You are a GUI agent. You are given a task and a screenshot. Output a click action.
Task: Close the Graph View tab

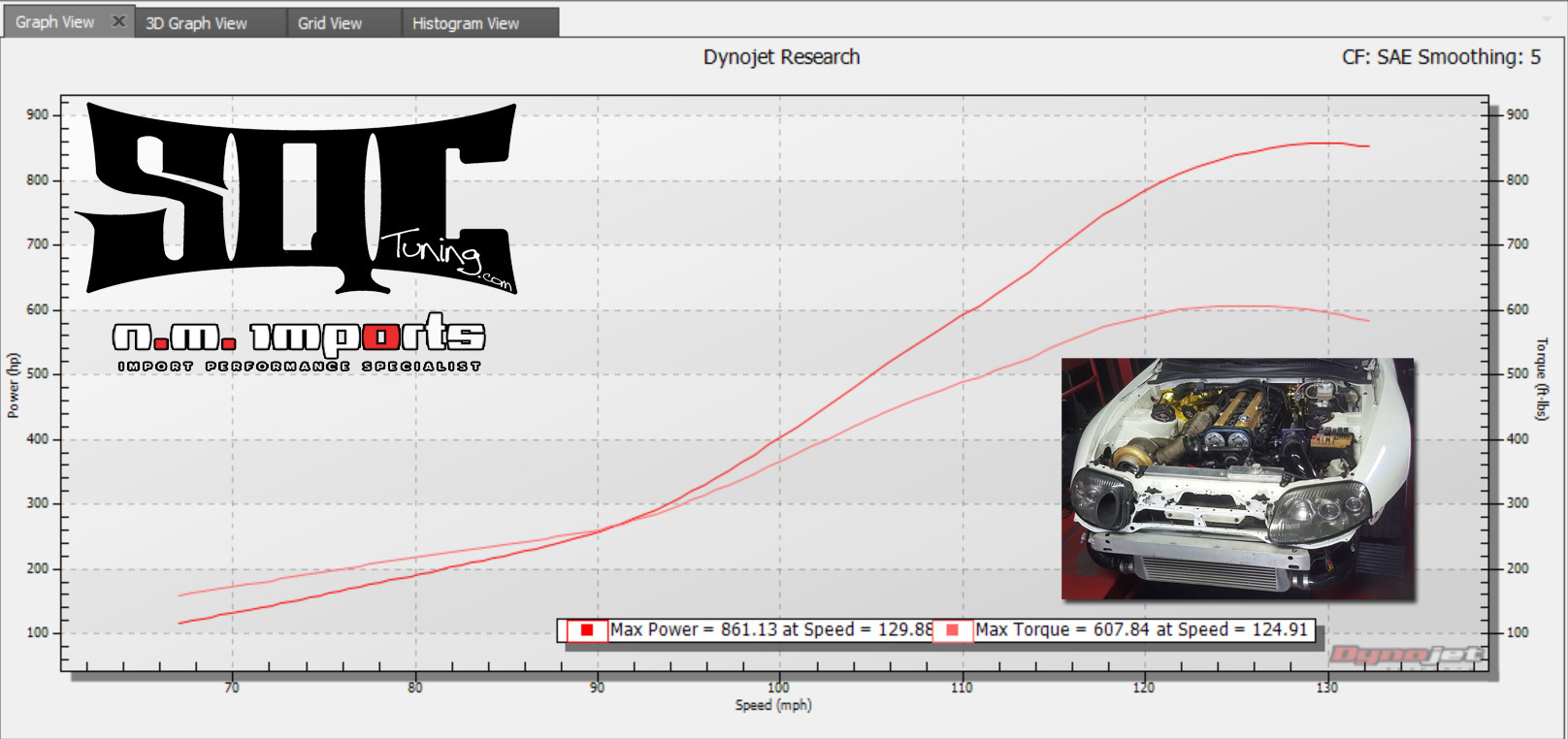tap(118, 21)
